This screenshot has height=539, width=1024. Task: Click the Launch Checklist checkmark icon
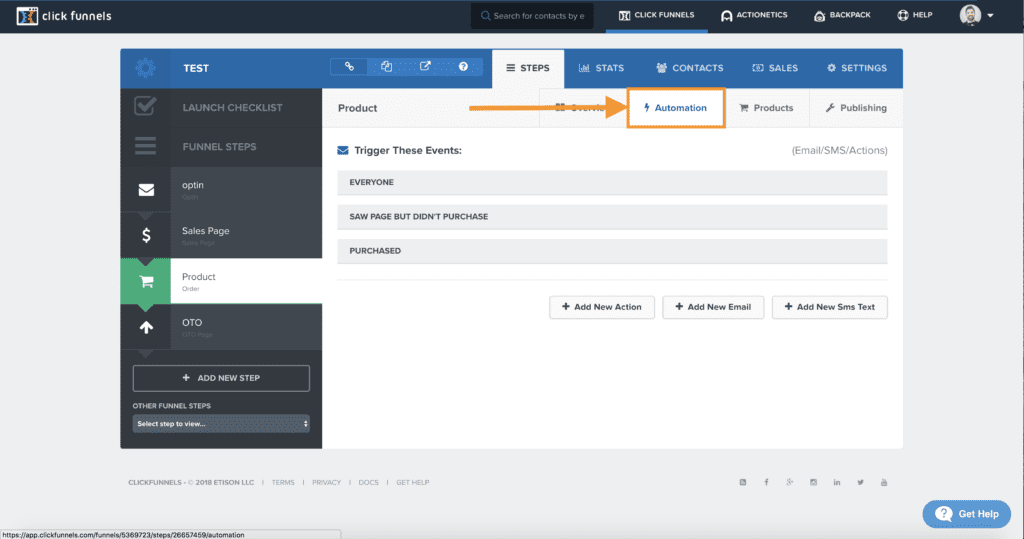[145, 106]
